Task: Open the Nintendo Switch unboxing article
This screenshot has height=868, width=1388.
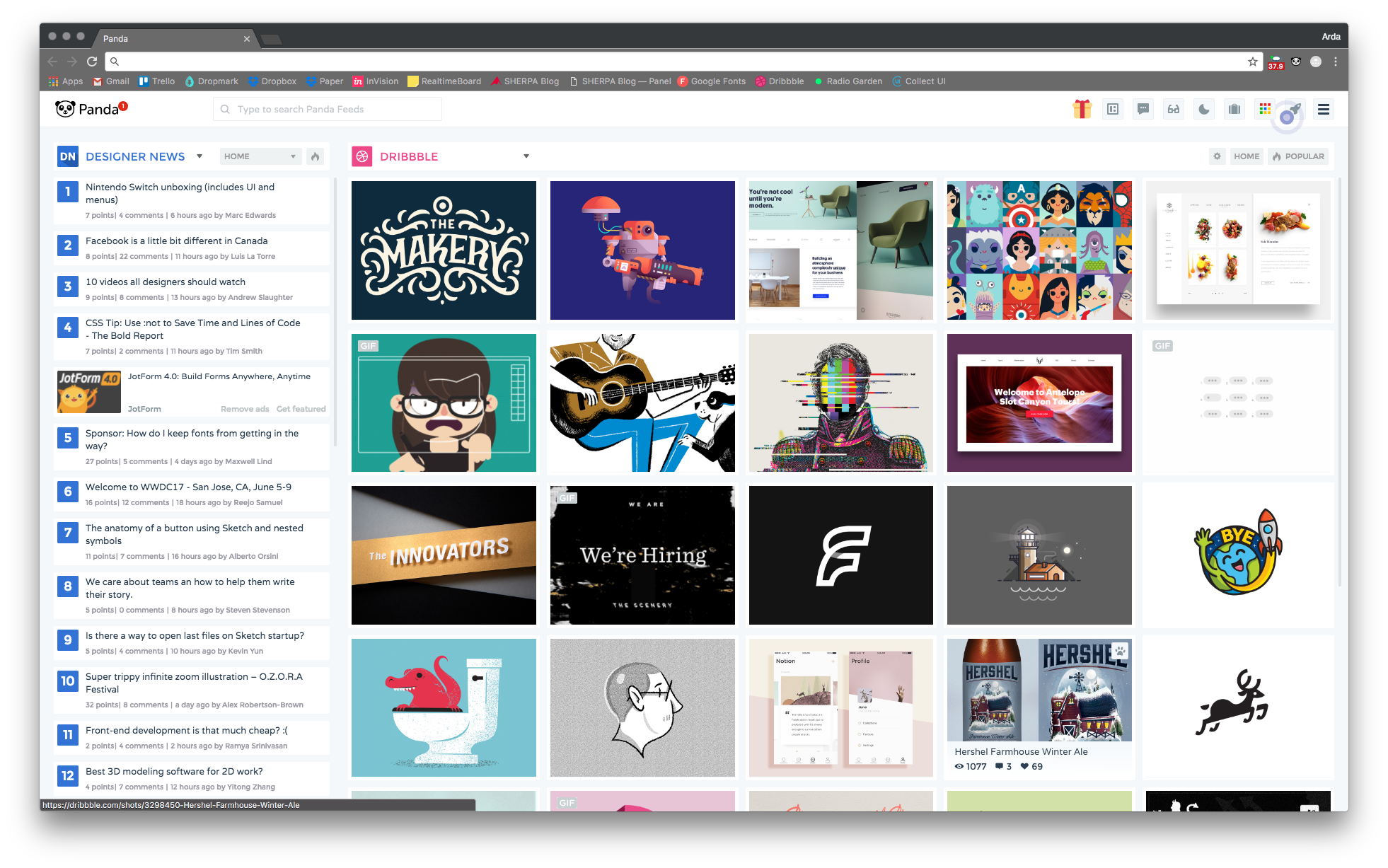Action: point(180,193)
